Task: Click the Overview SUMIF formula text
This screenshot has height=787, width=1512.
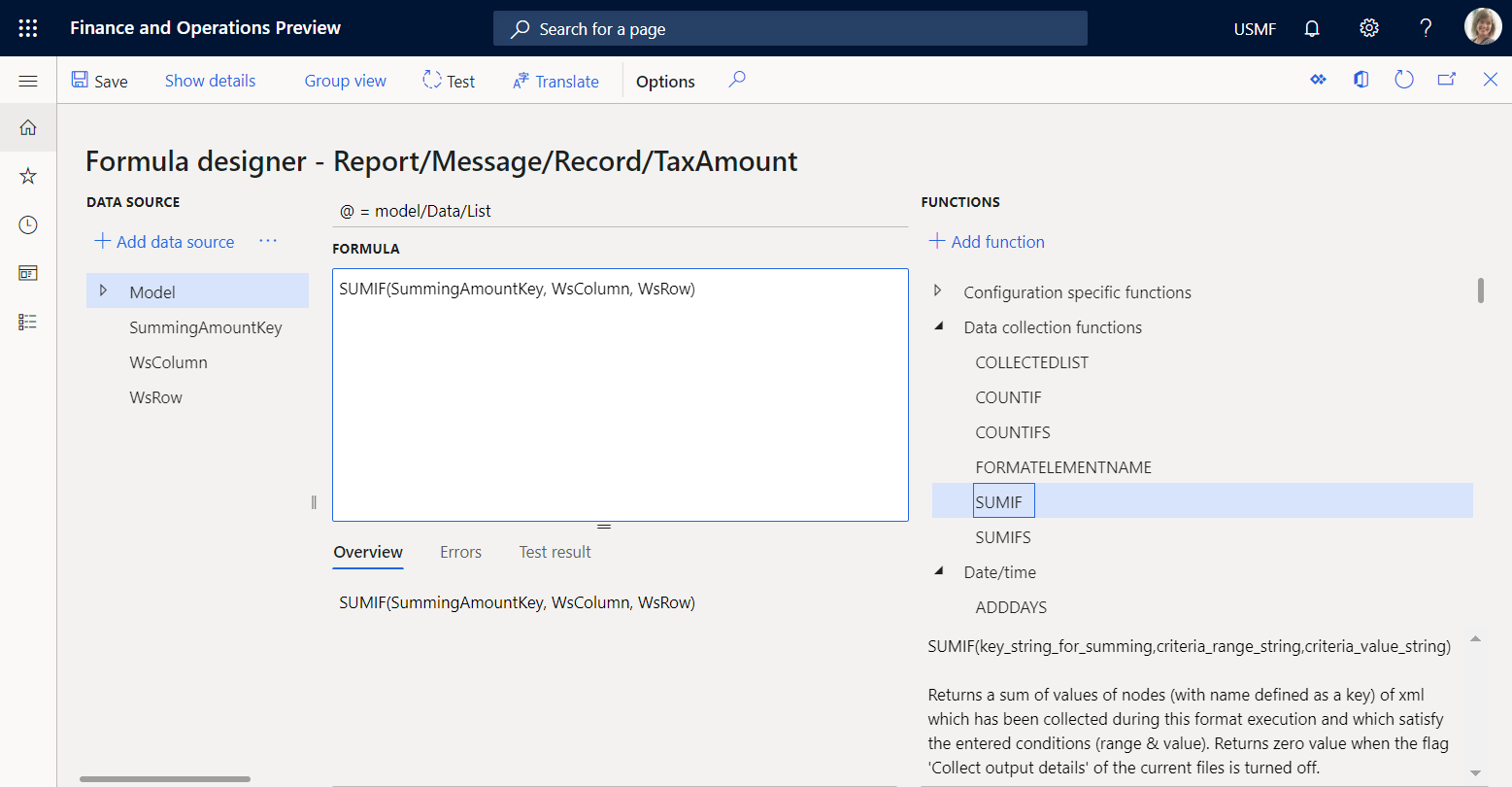Action: [517, 602]
